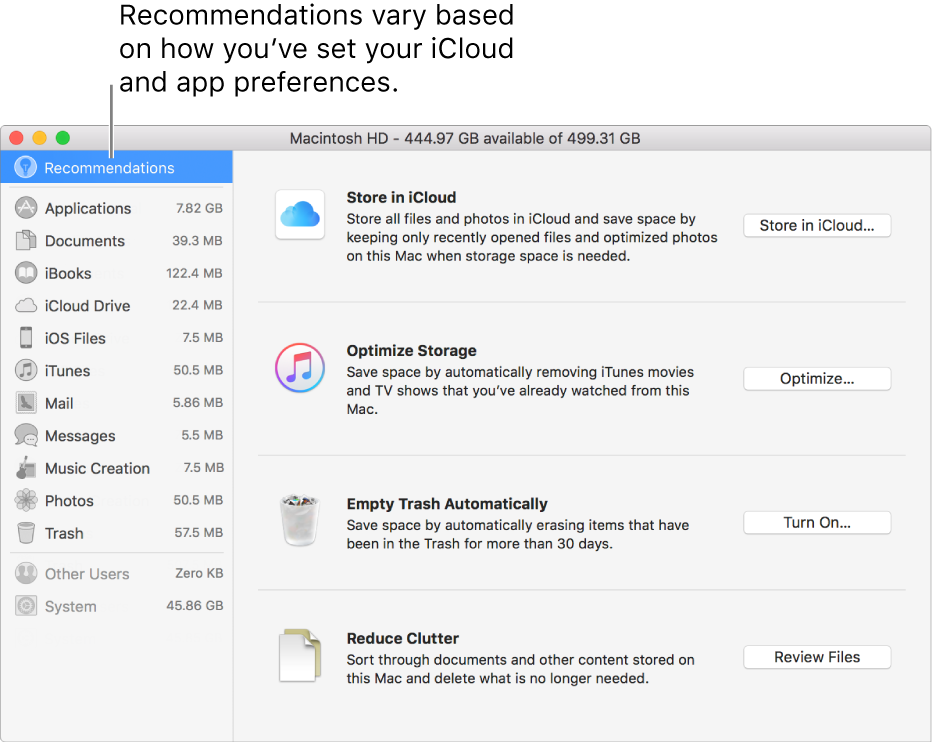This screenshot has height=742, width=934.
Task: Click the iBooks sidebar icon
Action: tap(27, 273)
